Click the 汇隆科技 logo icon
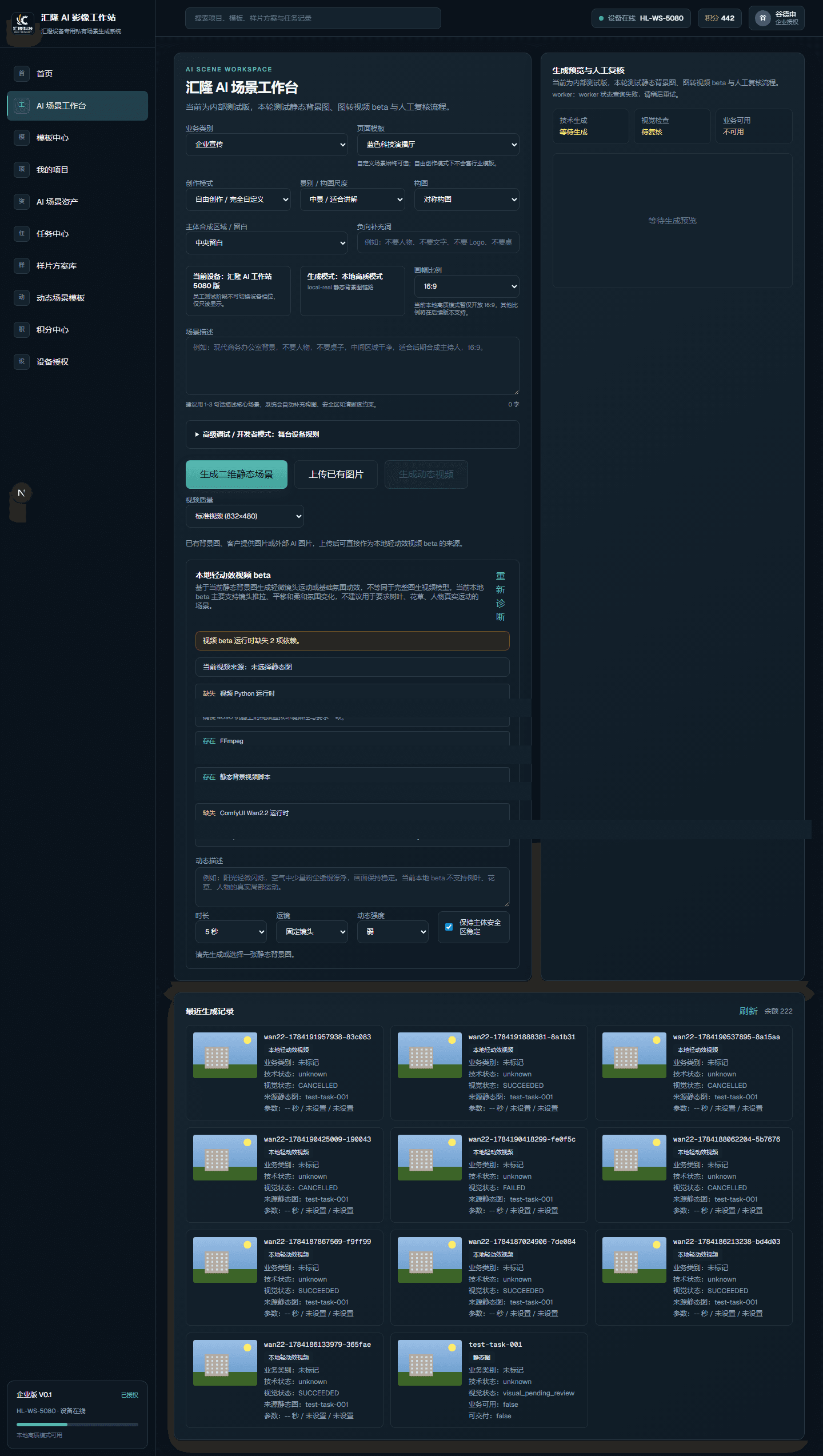 tap(23, 23)
